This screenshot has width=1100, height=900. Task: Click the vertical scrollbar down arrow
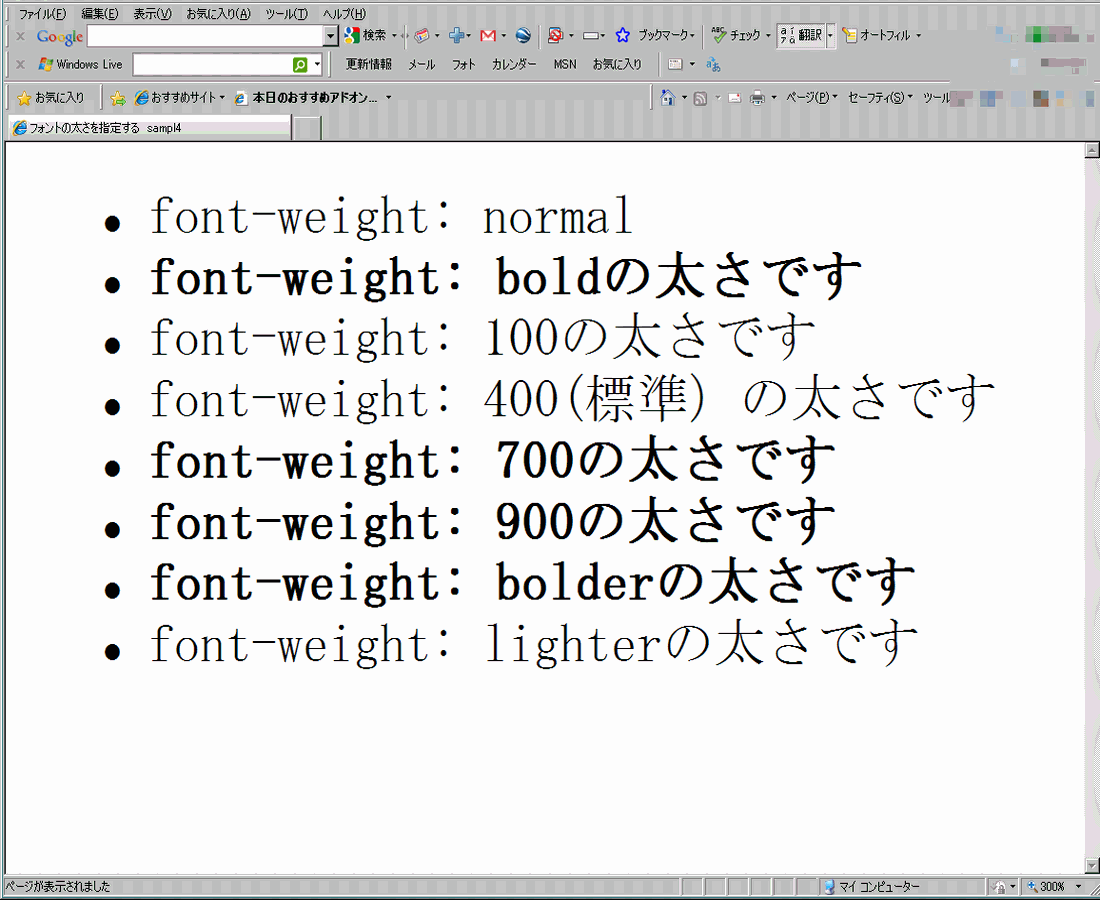[1092, 865]
